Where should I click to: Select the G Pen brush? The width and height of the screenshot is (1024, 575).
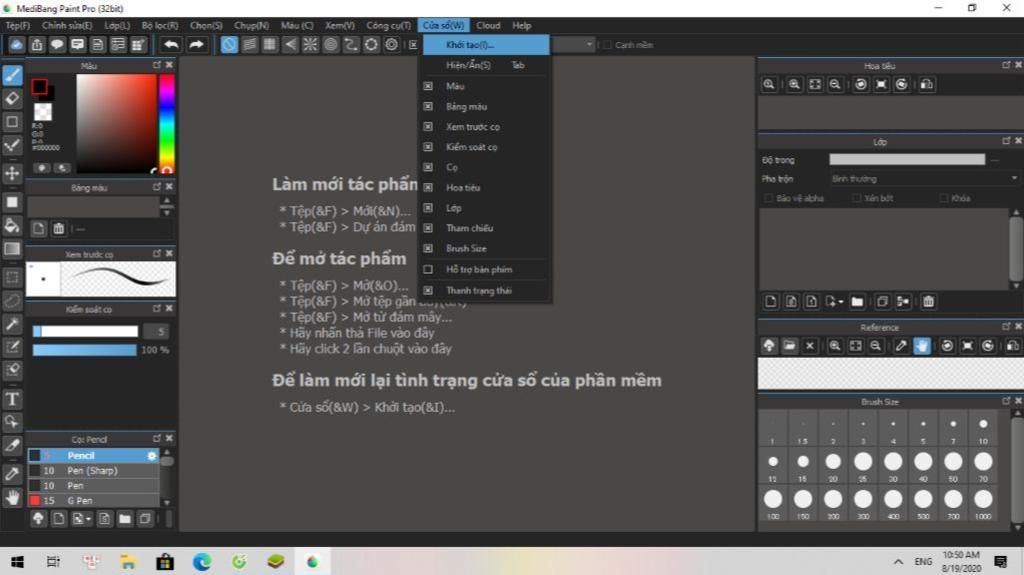80,500
